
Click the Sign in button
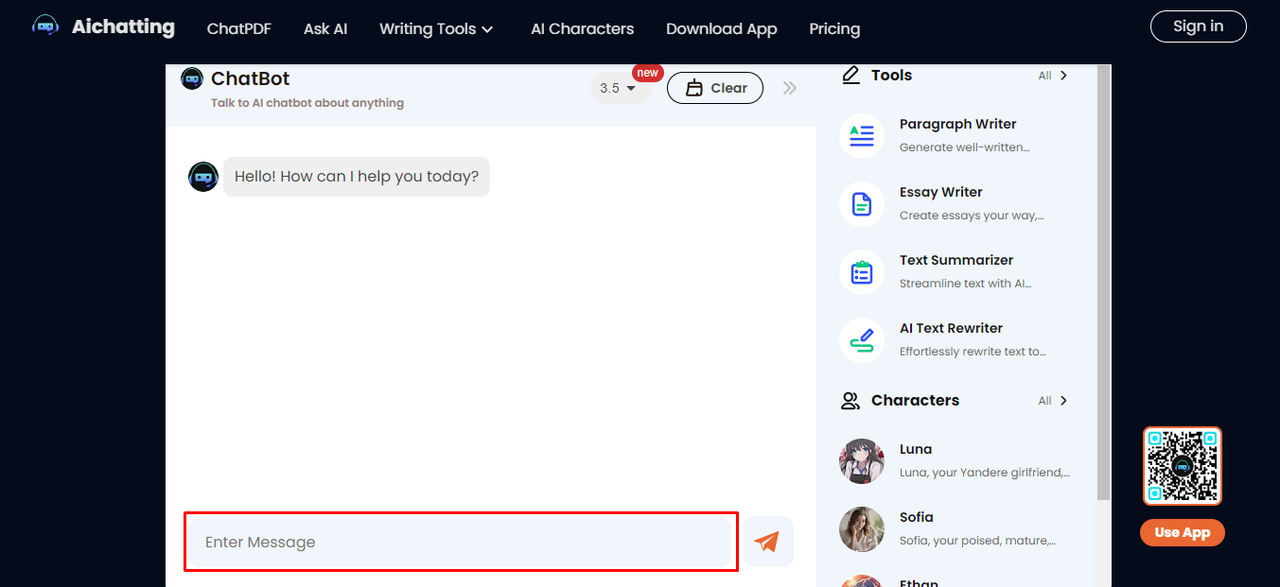tap(1198, 26)
